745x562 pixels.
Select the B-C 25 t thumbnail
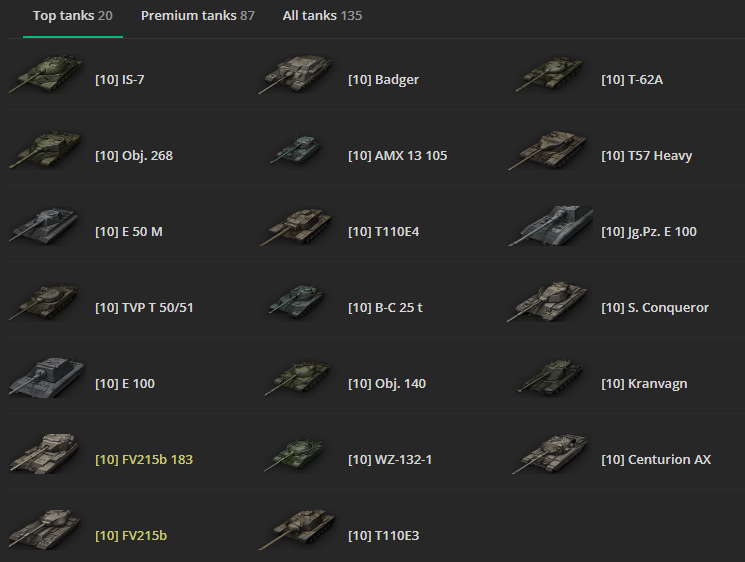[x=297, y=301]
